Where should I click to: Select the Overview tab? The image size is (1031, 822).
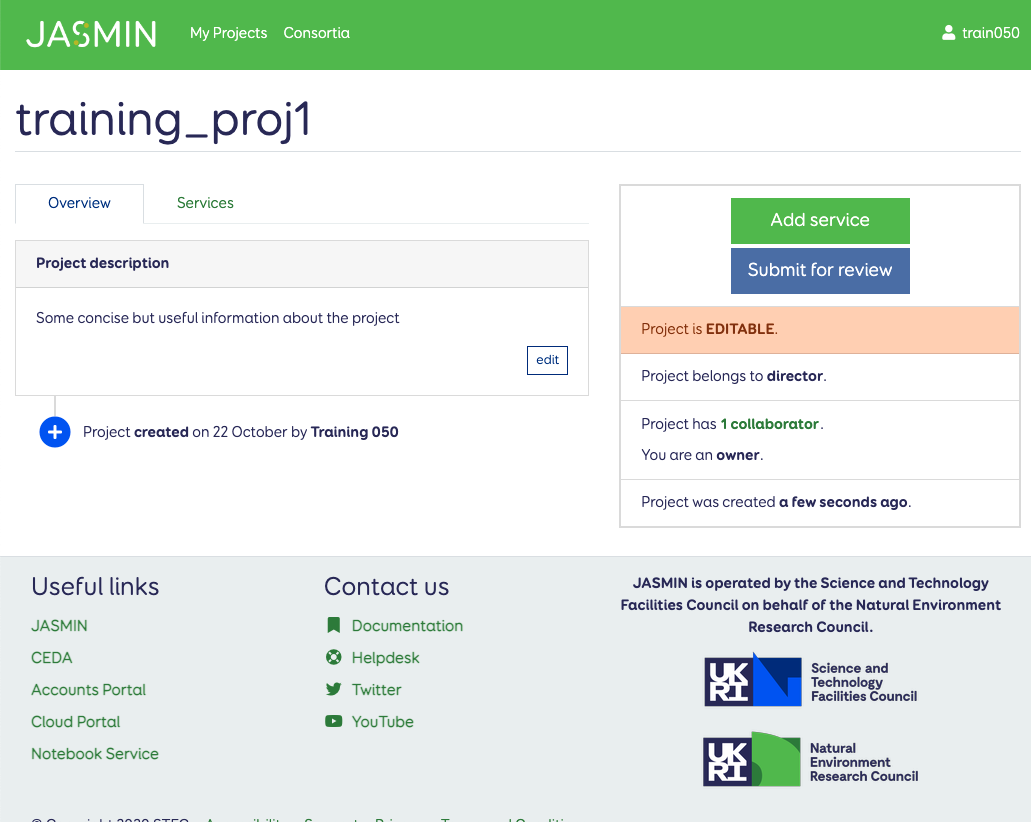pos(79,203)
